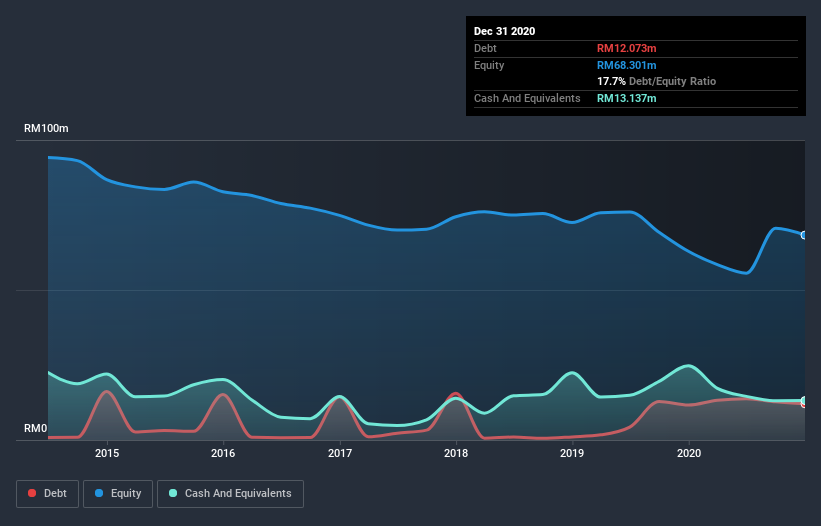The width and height of the screenshot is (821, 526).
Task: Click Cash And Equivalents label in tooltip
Action: click(x=527, y=98)
